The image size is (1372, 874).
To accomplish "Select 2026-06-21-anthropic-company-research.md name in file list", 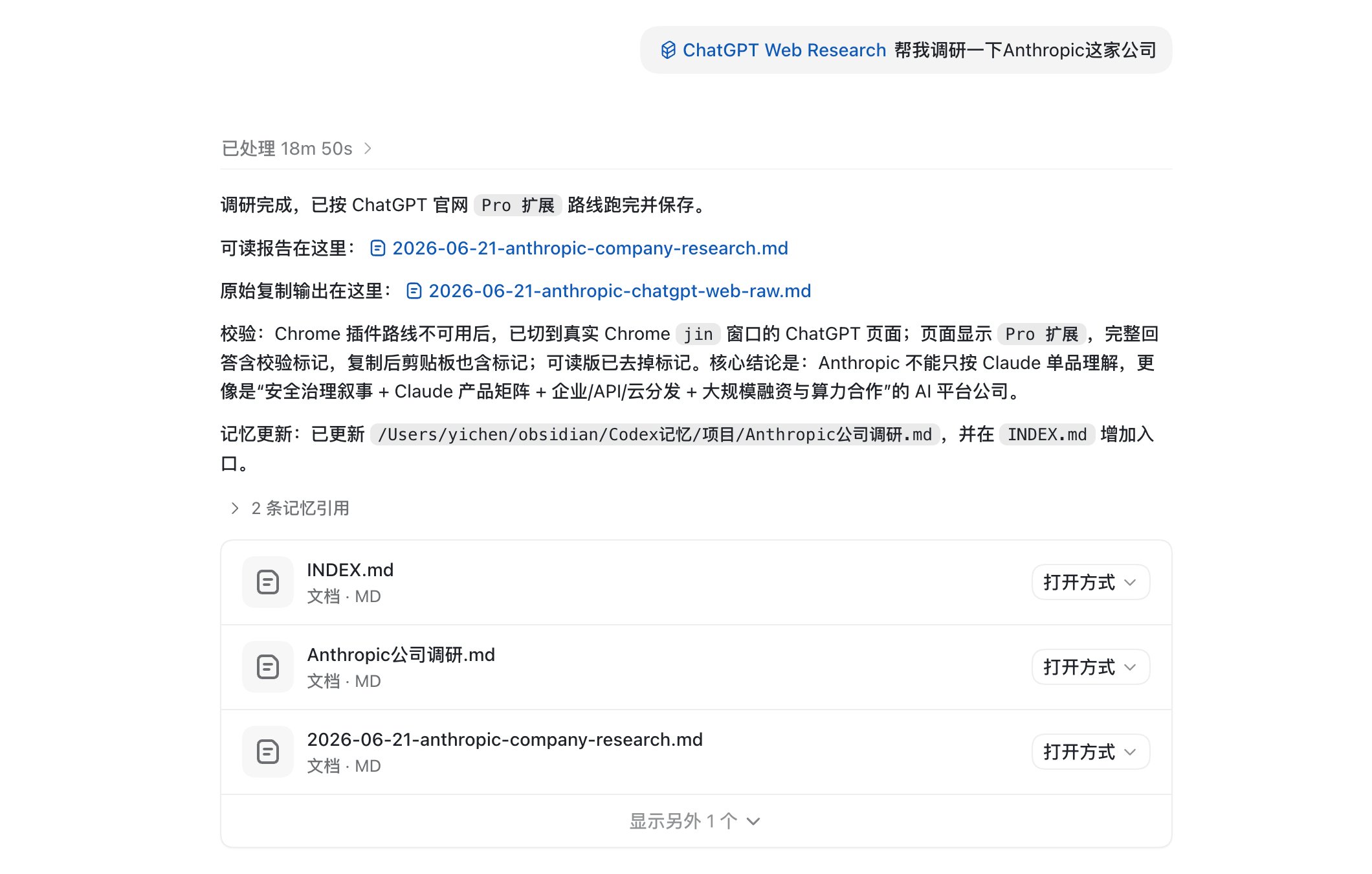I will click(505, 739).
